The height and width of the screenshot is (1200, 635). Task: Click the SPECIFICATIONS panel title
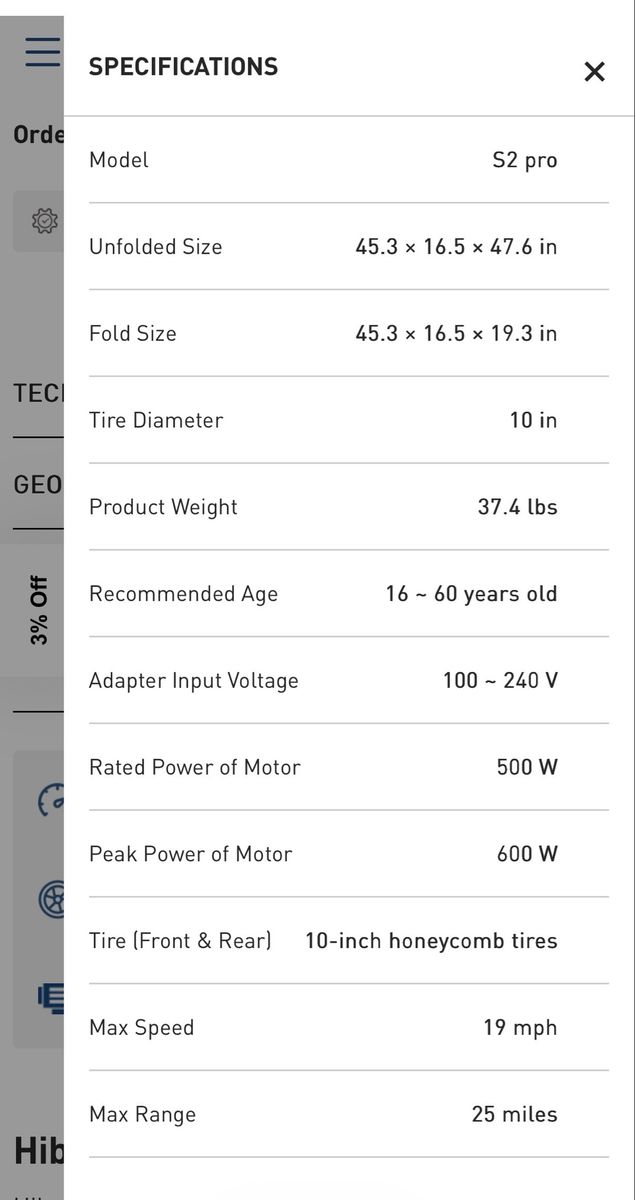(x=183, y=67)
